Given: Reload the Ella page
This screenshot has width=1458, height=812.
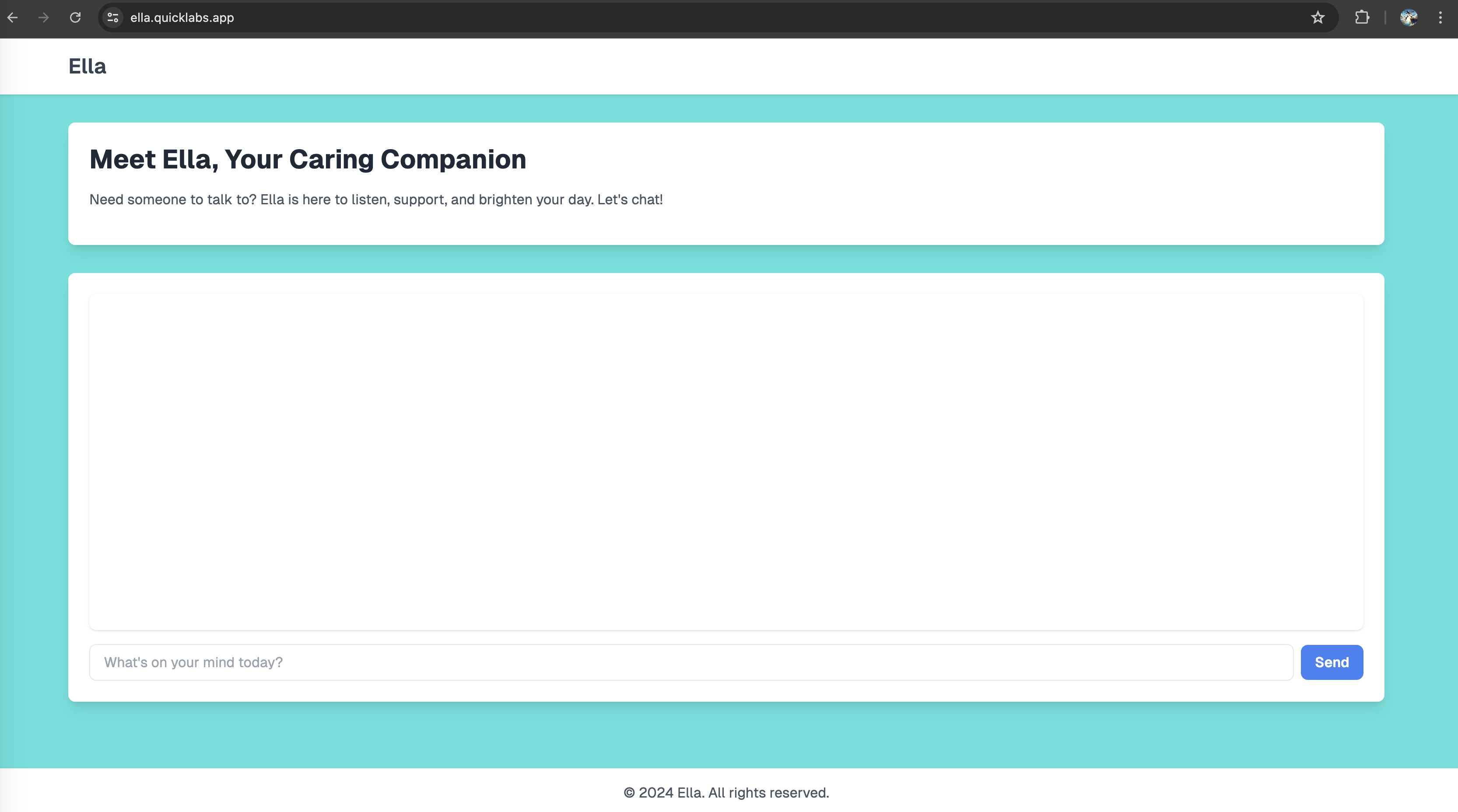Looking at the screenshot, I should (x=75, y=17).
